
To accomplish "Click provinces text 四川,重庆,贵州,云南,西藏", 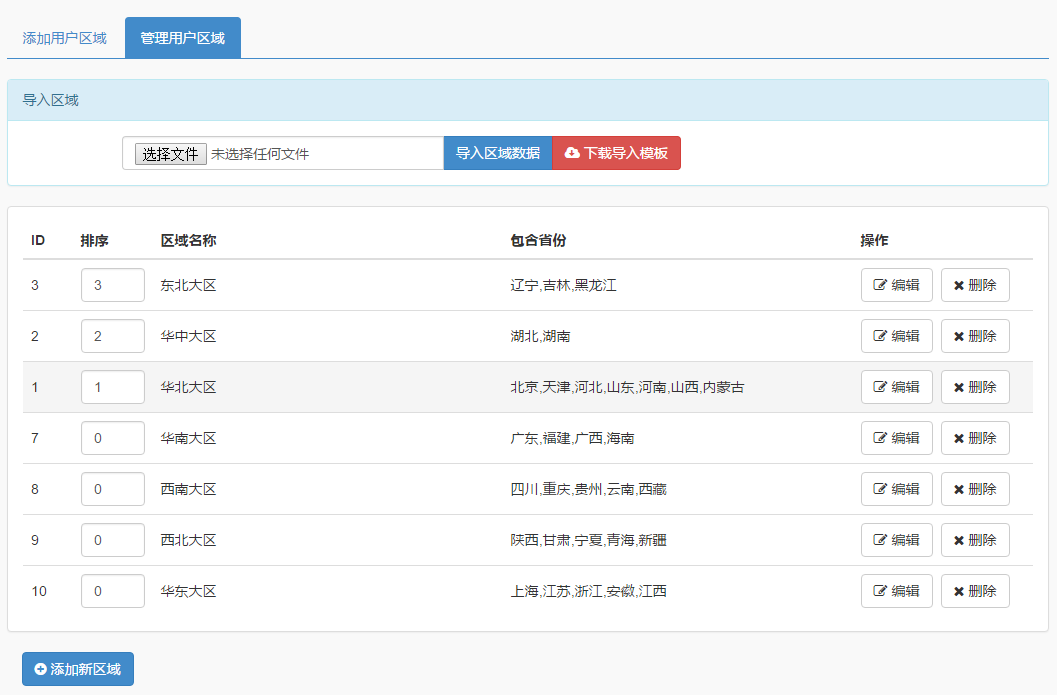I will [588, 489].
